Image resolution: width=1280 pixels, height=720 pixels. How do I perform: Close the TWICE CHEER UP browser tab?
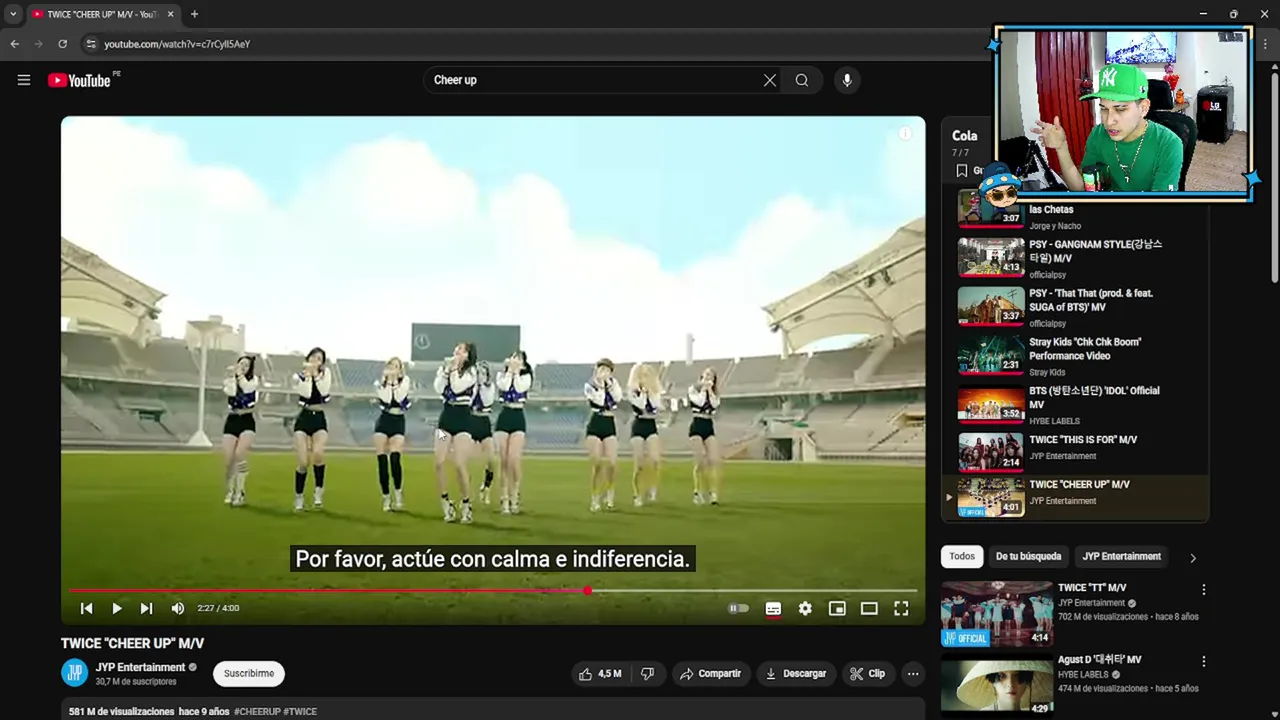click(x=170, y=14)
